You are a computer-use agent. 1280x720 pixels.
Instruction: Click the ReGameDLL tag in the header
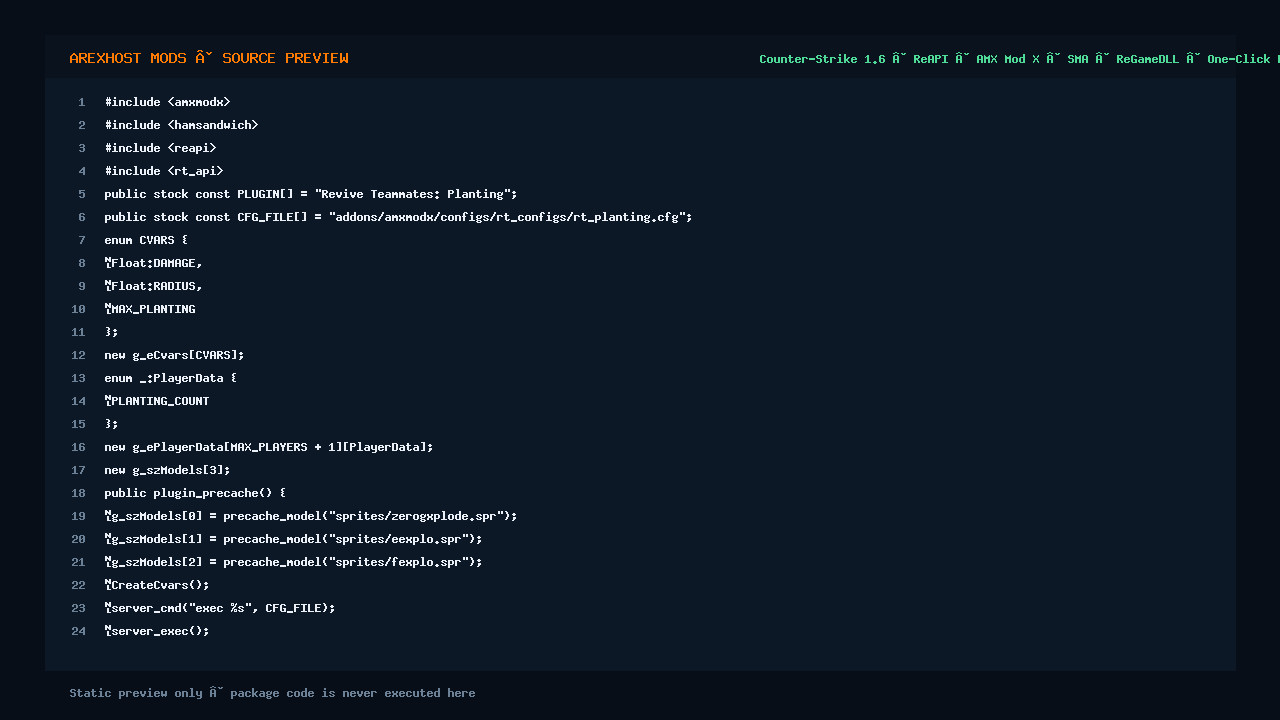click(x=1147, y=59)
